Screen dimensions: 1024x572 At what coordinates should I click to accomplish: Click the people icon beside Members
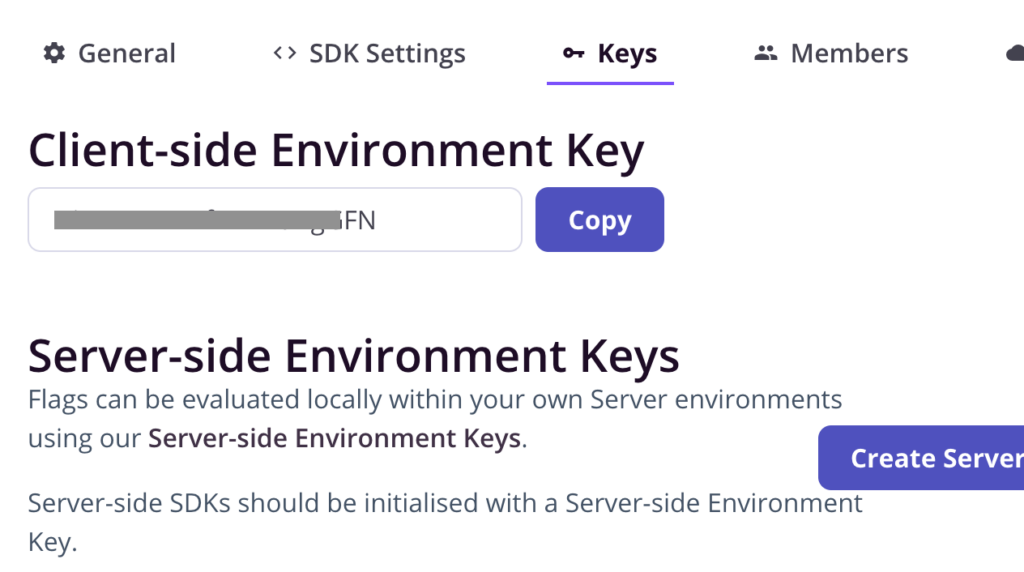[766, 53]
